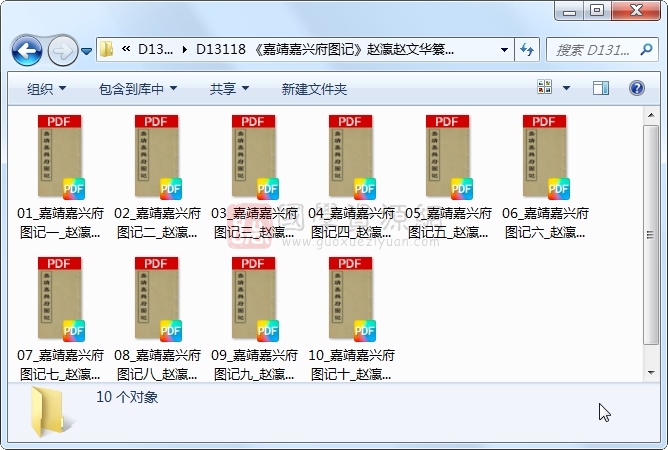This screenshot has width=668, height=450.
Task: Select the D13... breadcrumb segment
Action: (x=155, y=50)
